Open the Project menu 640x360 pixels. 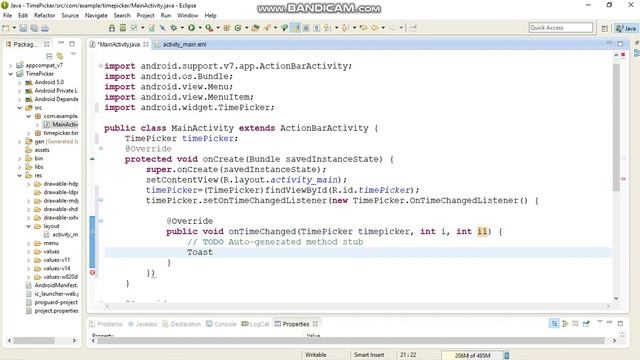coord(145,16)
